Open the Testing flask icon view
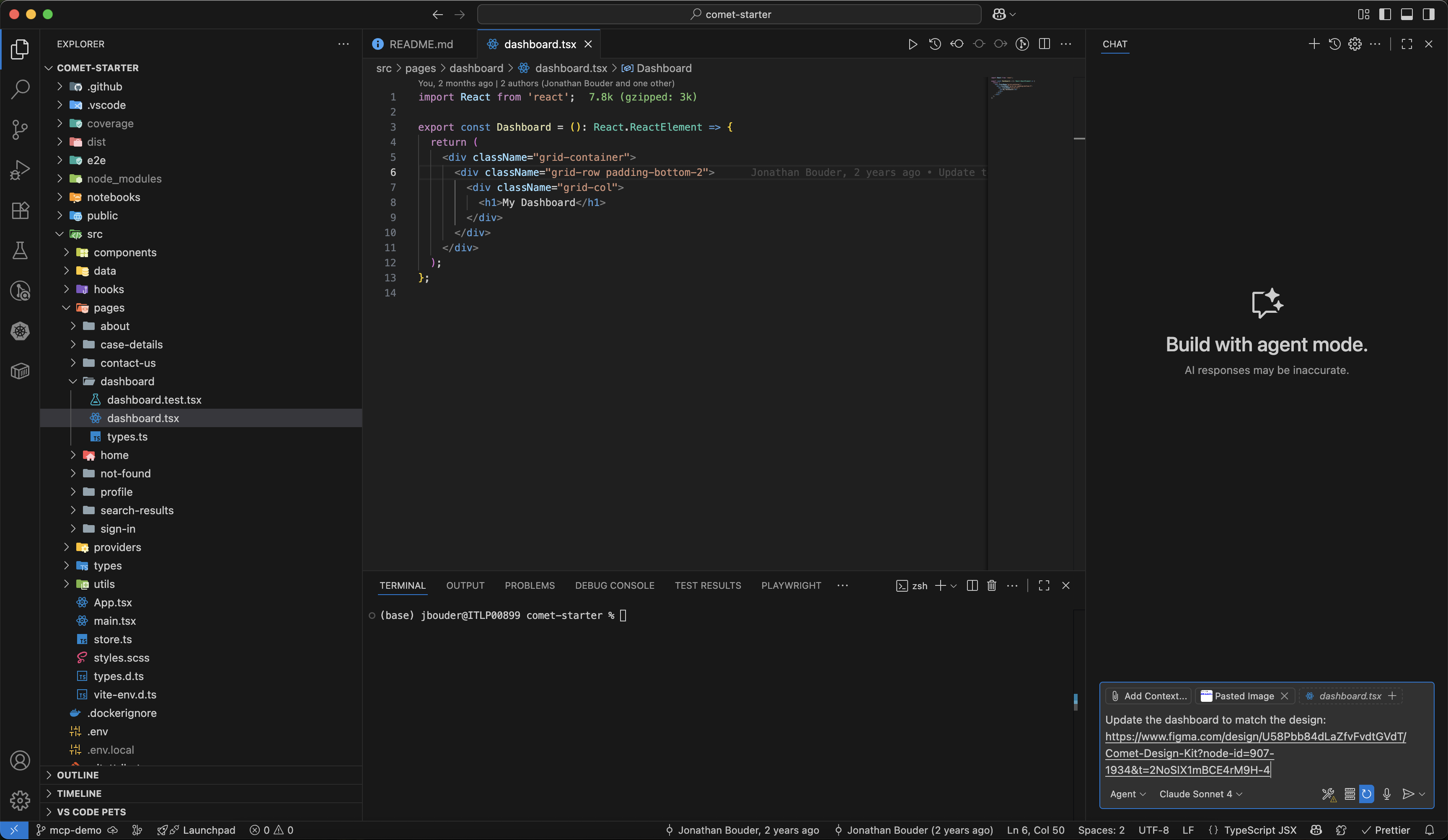 tap(20, 250)
